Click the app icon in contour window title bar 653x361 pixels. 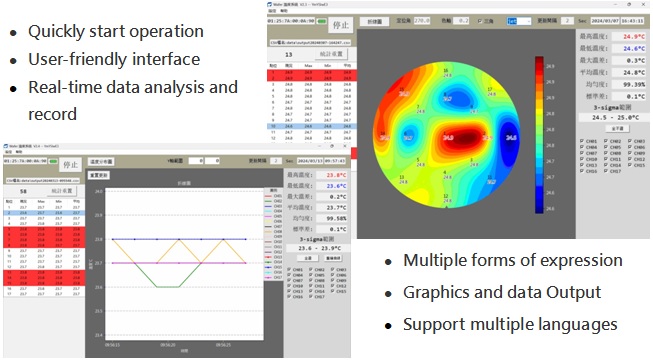click(x=270, y=5)
